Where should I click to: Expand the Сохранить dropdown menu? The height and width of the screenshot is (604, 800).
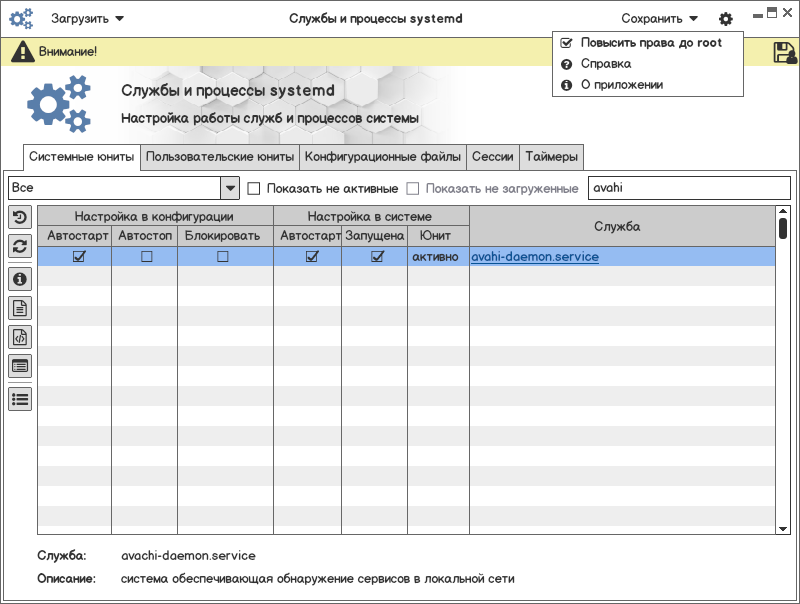[x=659, y=19]
